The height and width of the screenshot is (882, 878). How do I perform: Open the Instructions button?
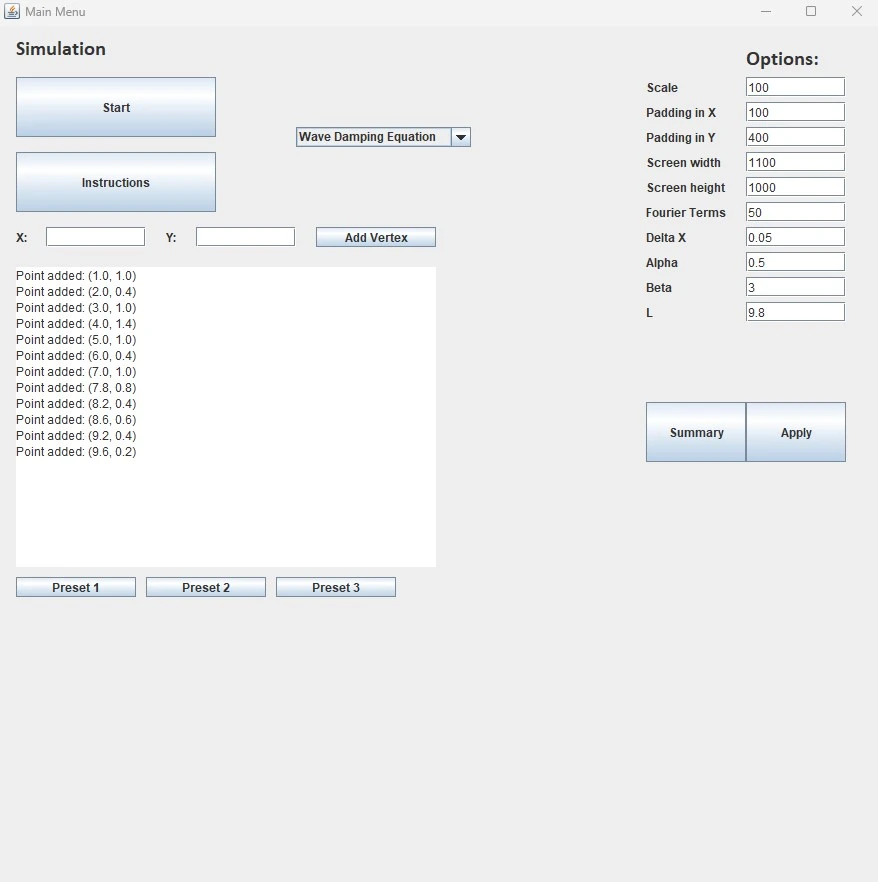coord(116,182)
